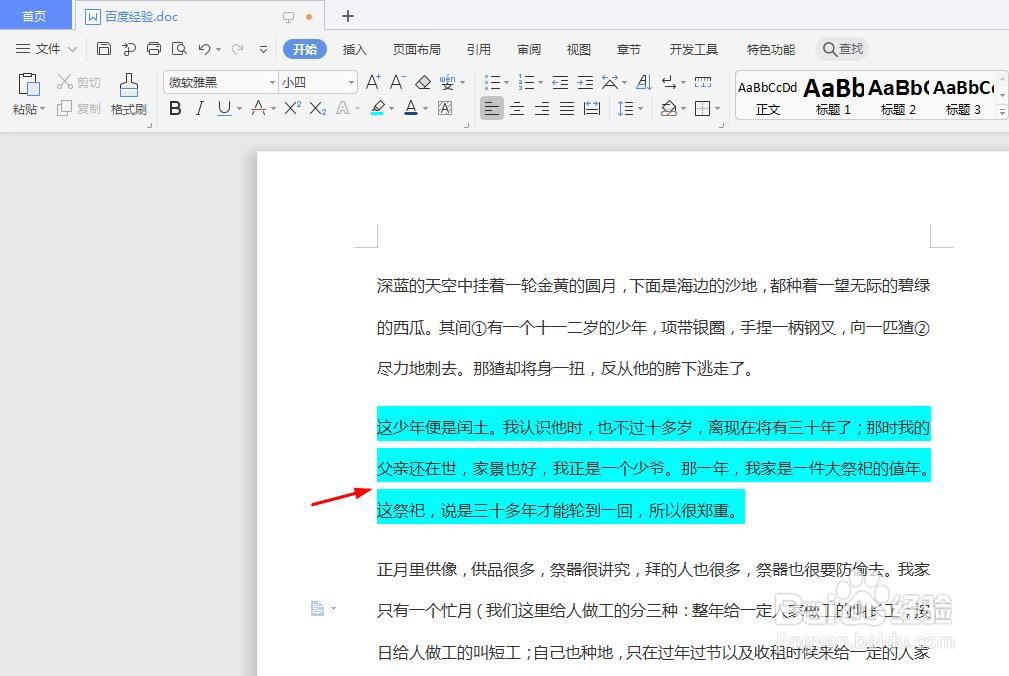
Task: Increase font size with the A+ icon
Action: tap(373, 81)
